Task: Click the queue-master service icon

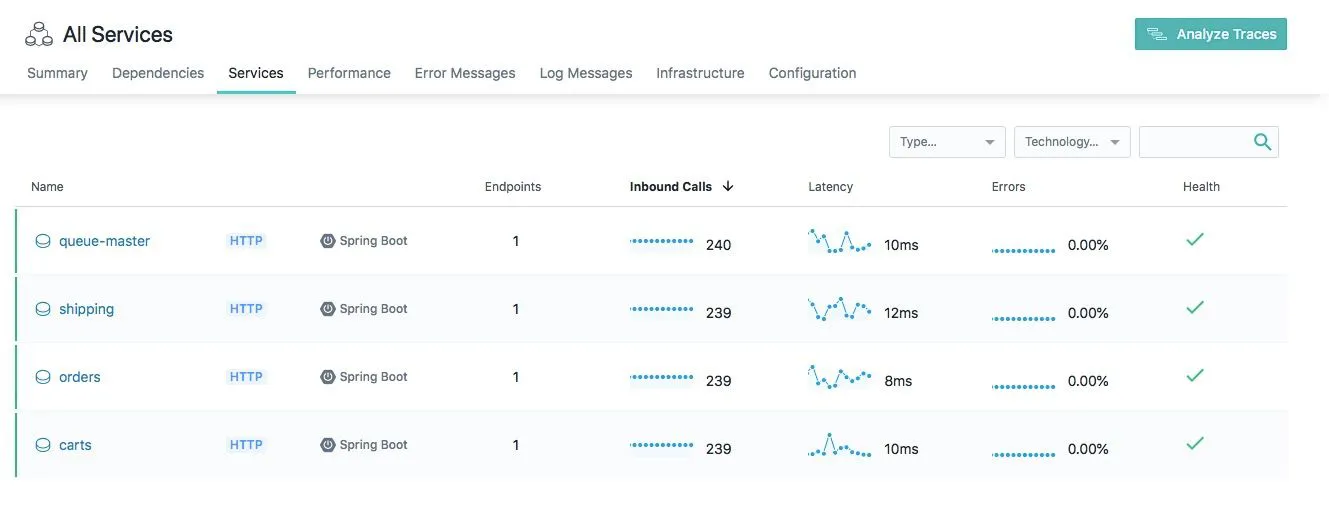Action: (x=43, y=241)
